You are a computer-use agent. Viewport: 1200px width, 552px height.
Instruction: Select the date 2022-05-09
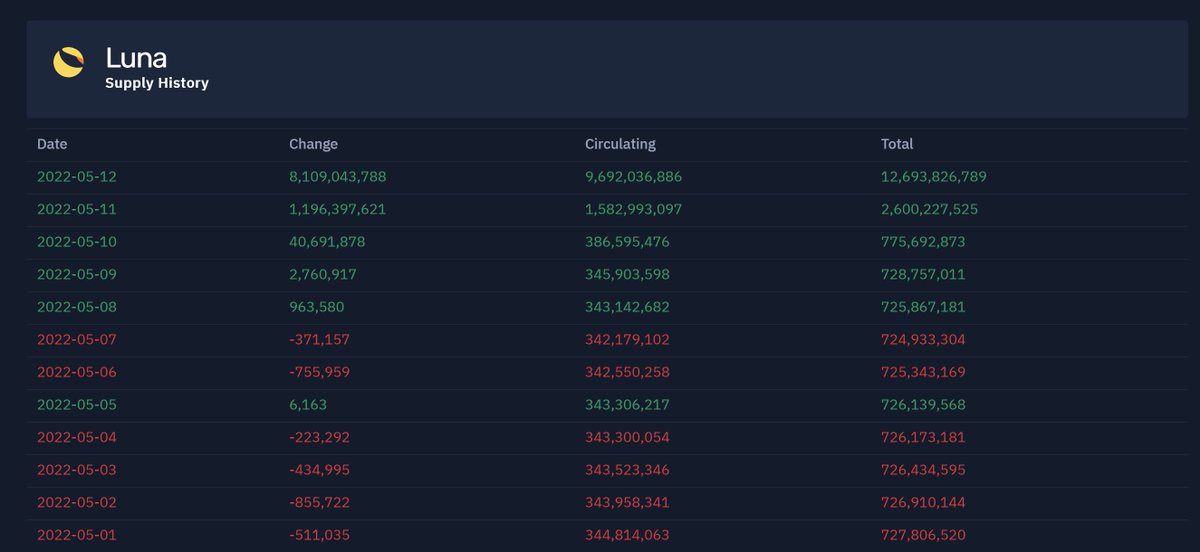77,274
